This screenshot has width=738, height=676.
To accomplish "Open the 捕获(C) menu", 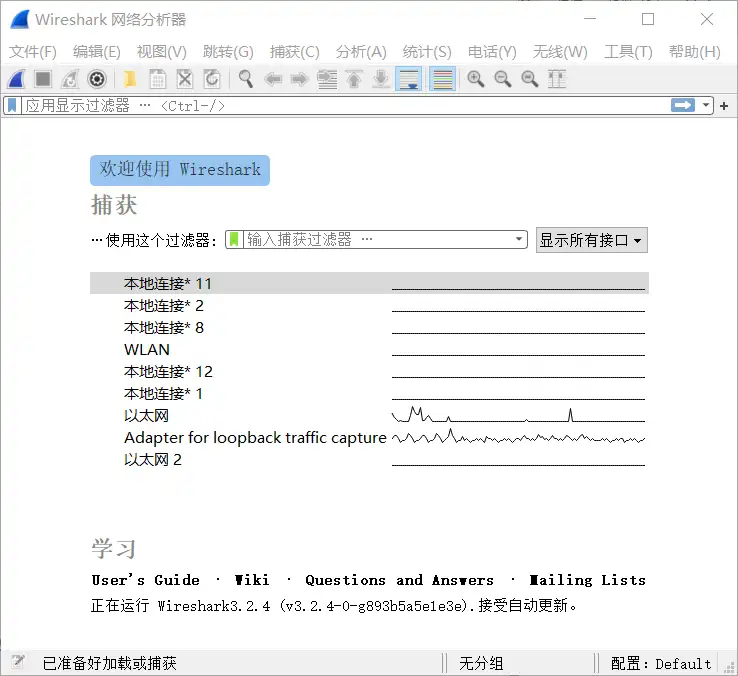I will [294, 52].
